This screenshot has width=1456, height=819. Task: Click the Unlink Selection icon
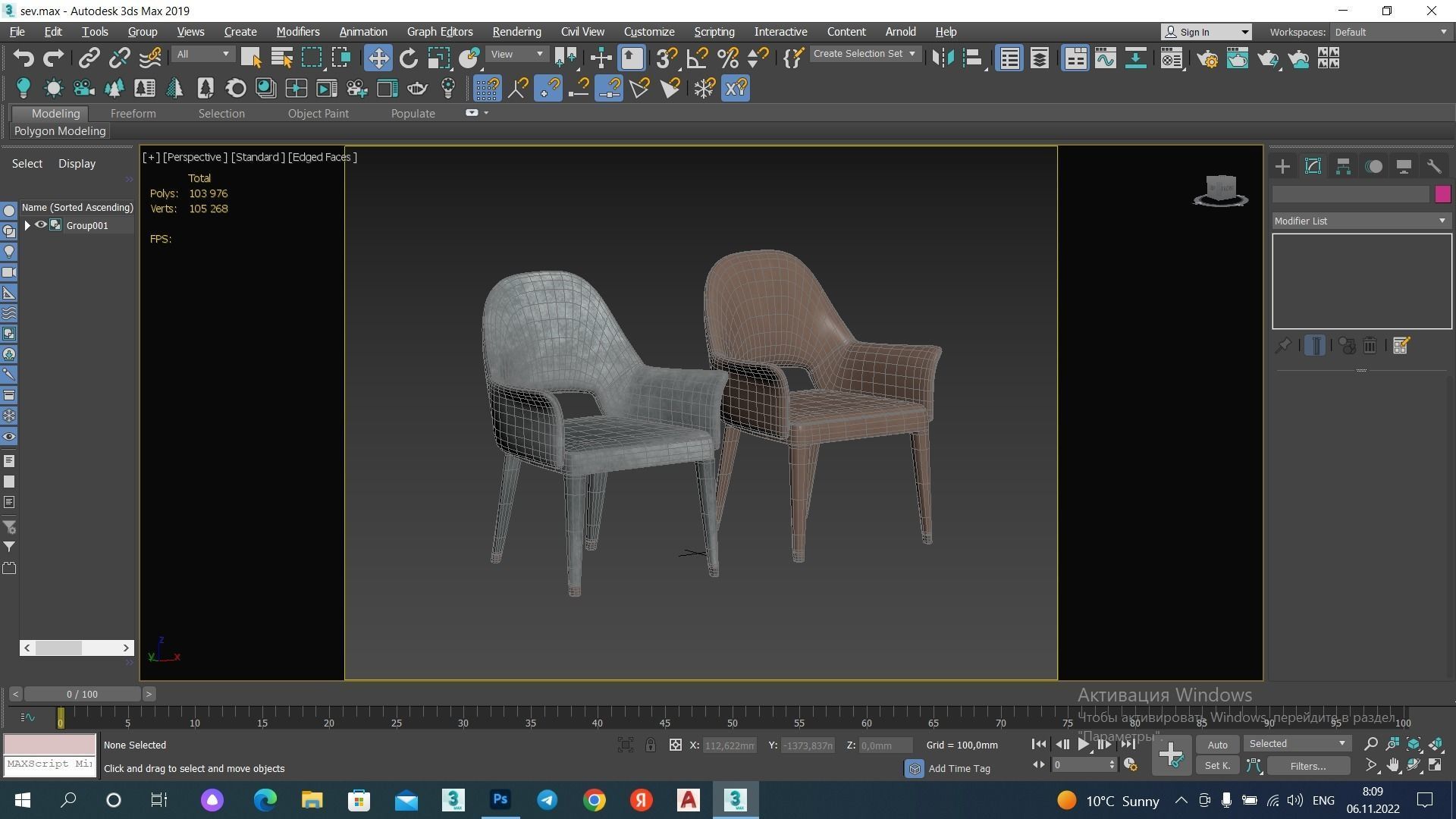[x=119, y=58]
